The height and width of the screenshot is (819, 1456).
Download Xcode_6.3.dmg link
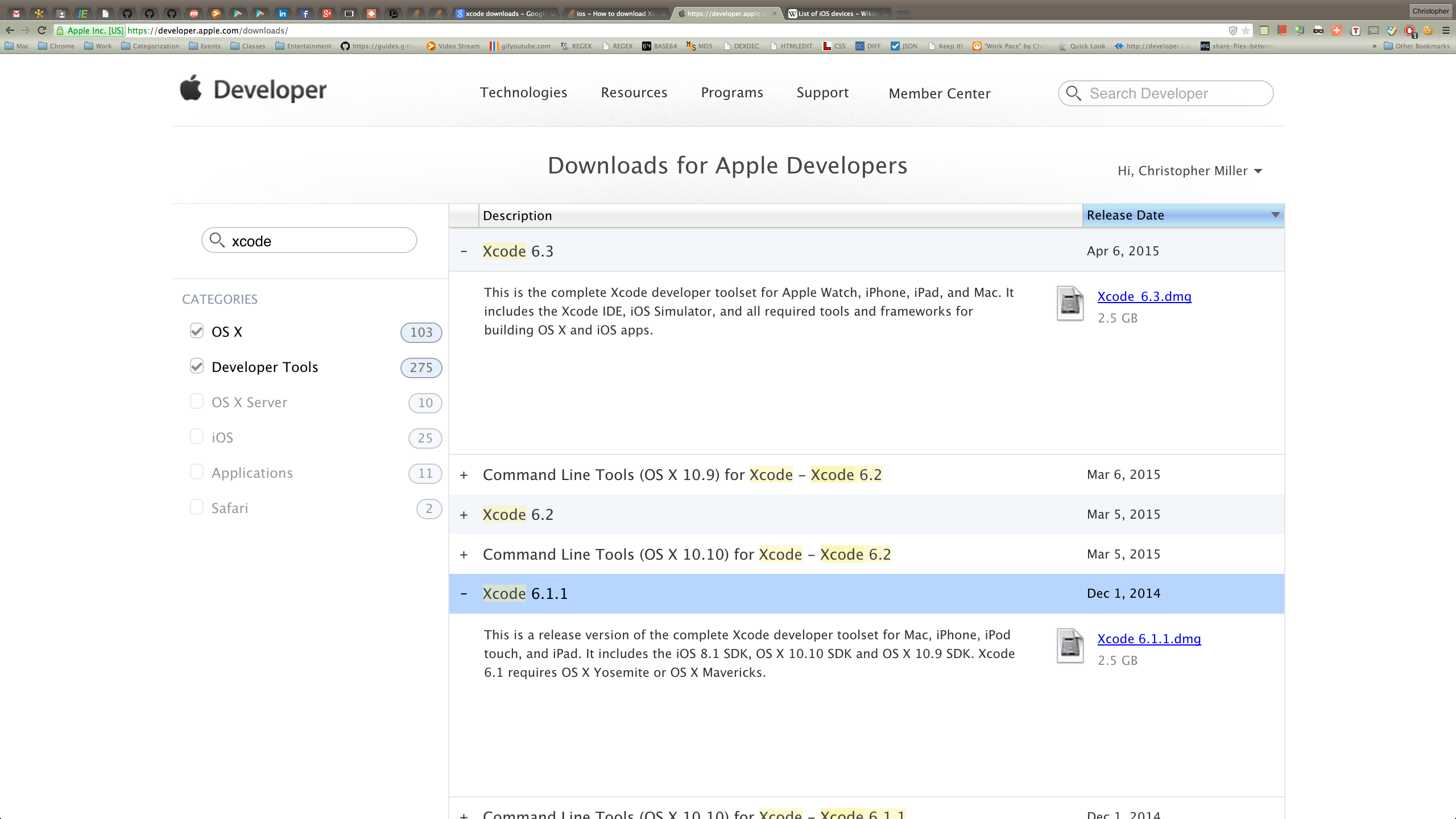[x=1144, y=296]
